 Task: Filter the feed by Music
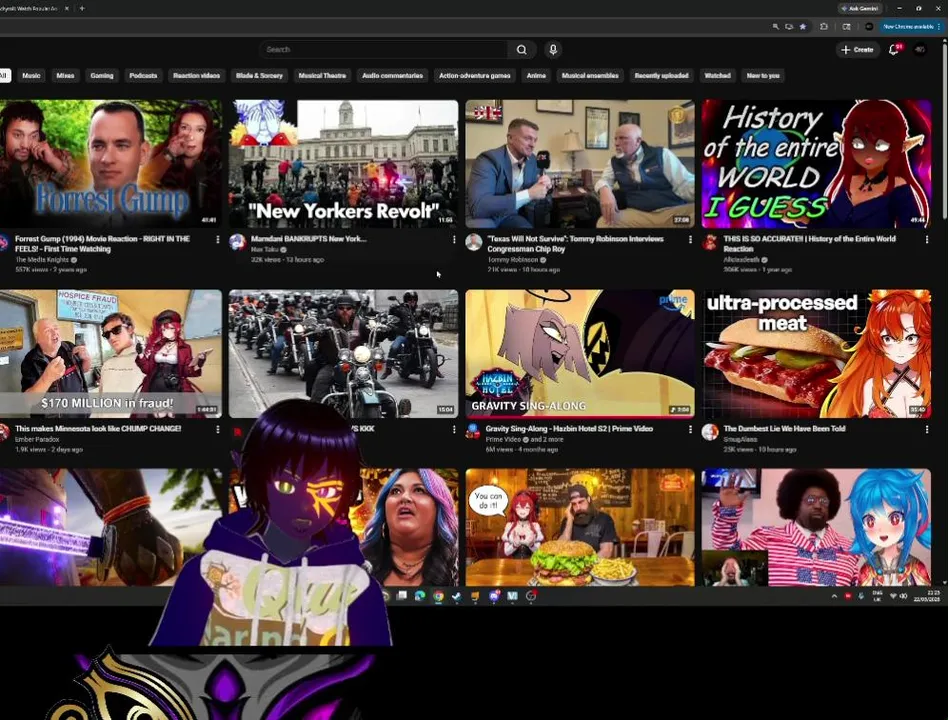pos(31,76)
